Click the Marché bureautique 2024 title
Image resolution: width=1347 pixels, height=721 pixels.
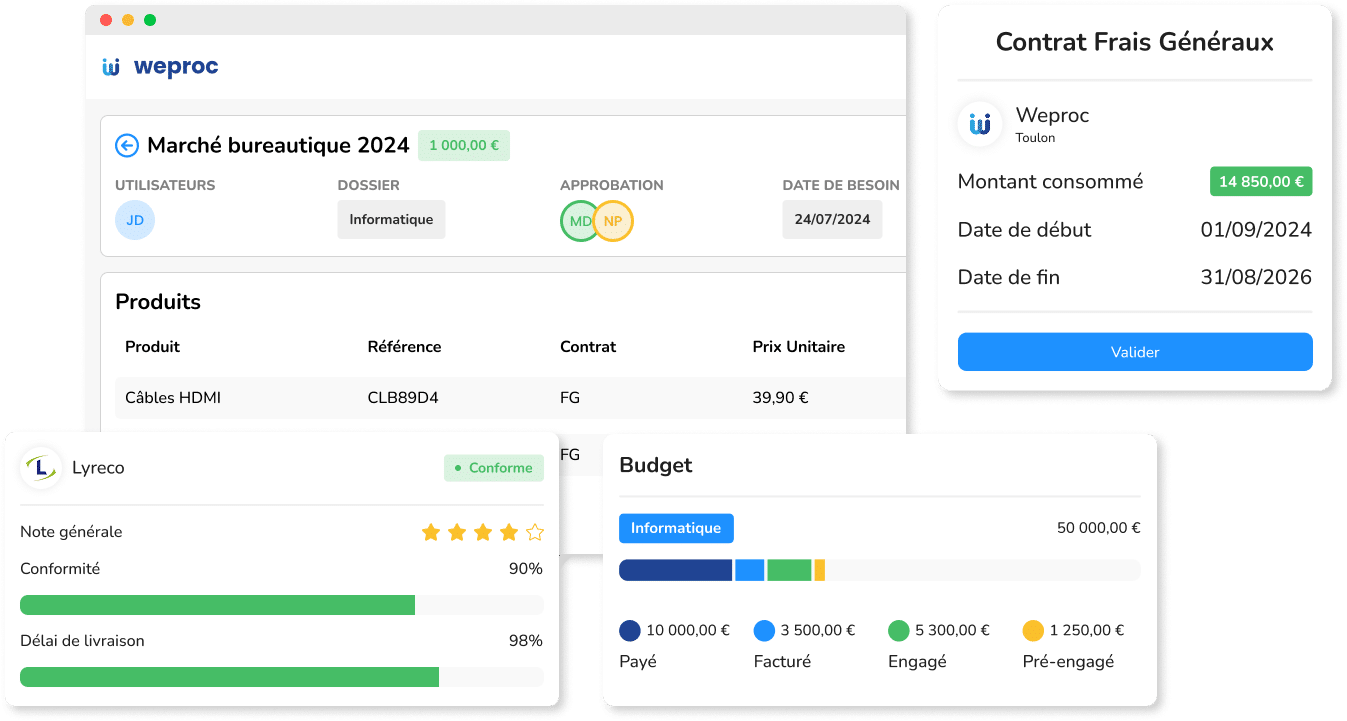click(278, 146)
